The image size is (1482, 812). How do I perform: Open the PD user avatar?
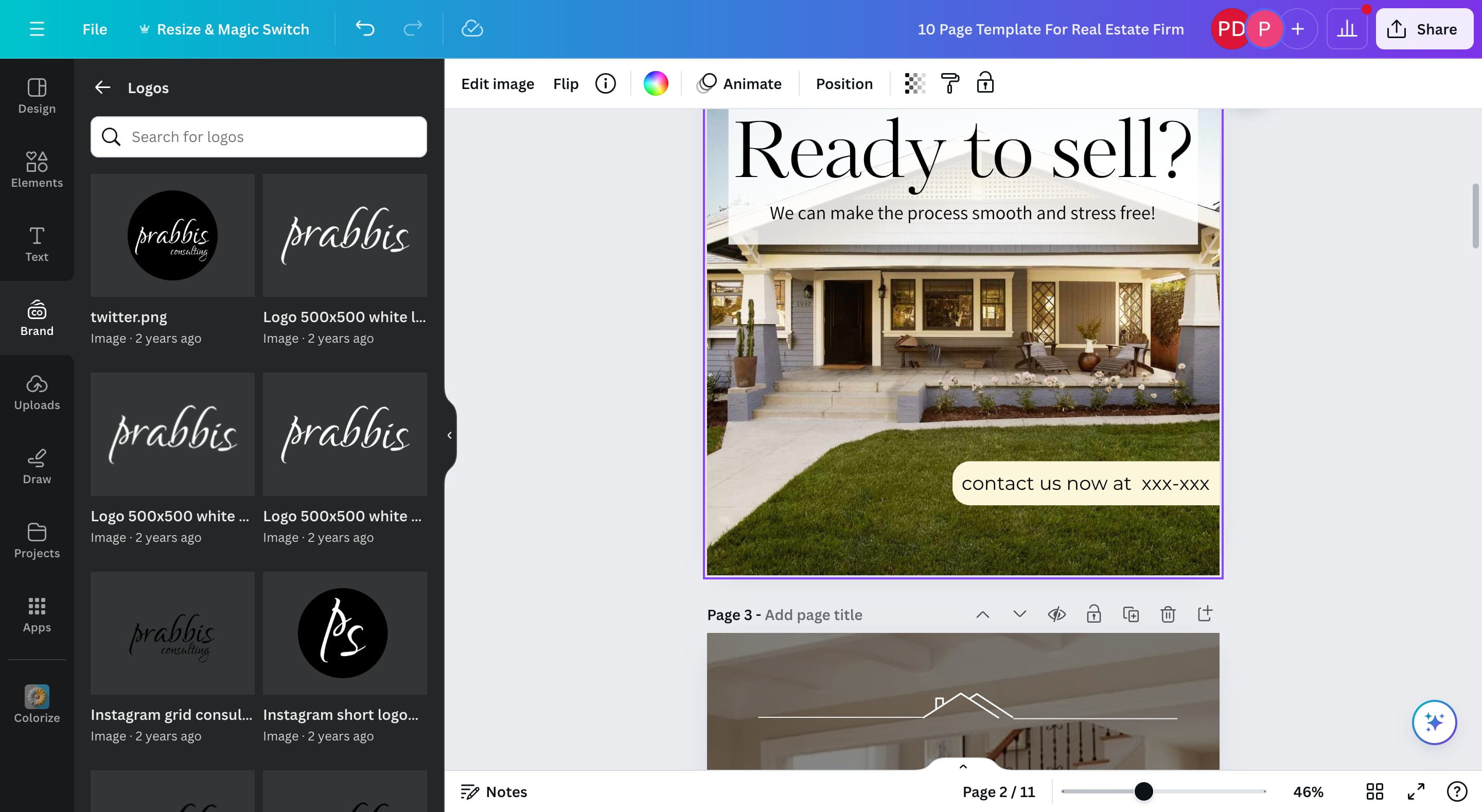1229,29
